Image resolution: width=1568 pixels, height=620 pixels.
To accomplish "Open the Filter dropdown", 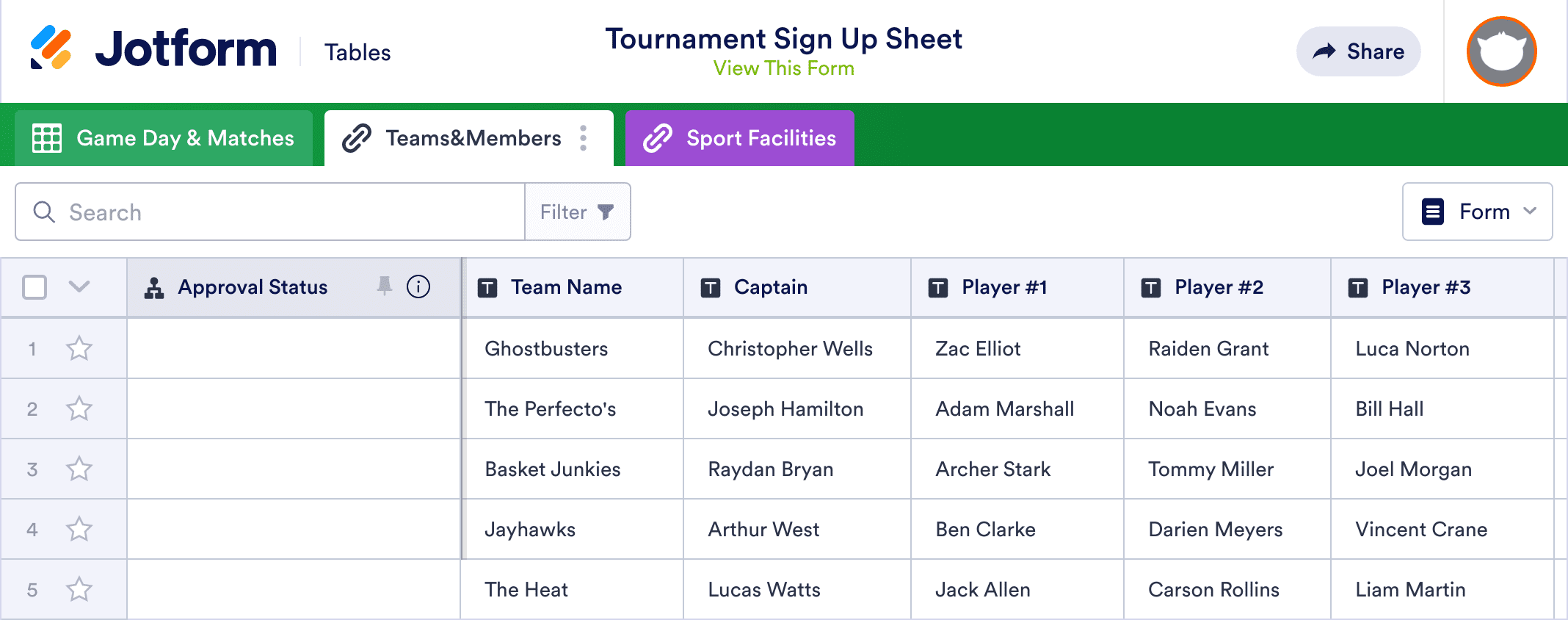I will (577, 212).
